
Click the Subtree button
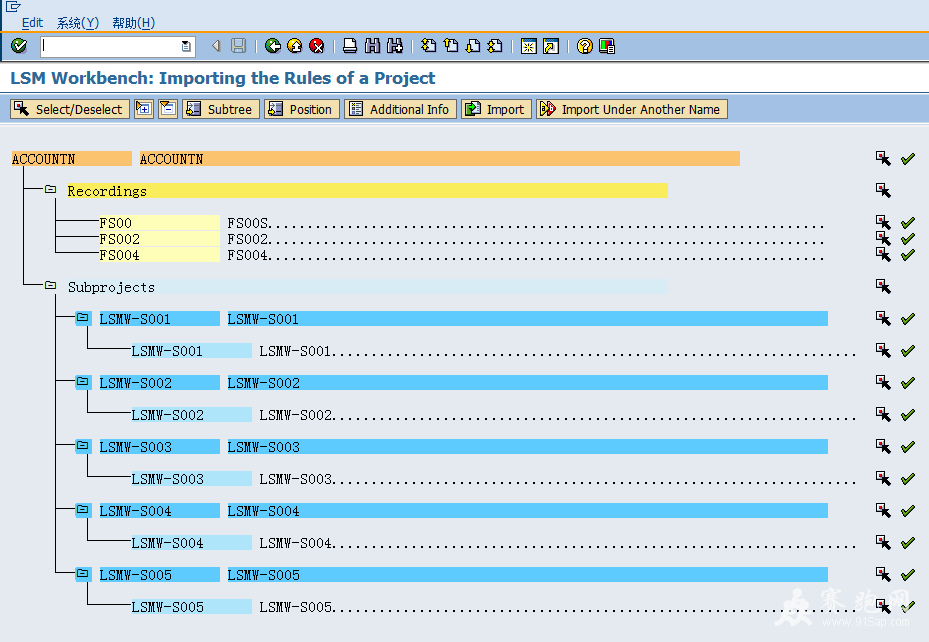coord(220,109)
